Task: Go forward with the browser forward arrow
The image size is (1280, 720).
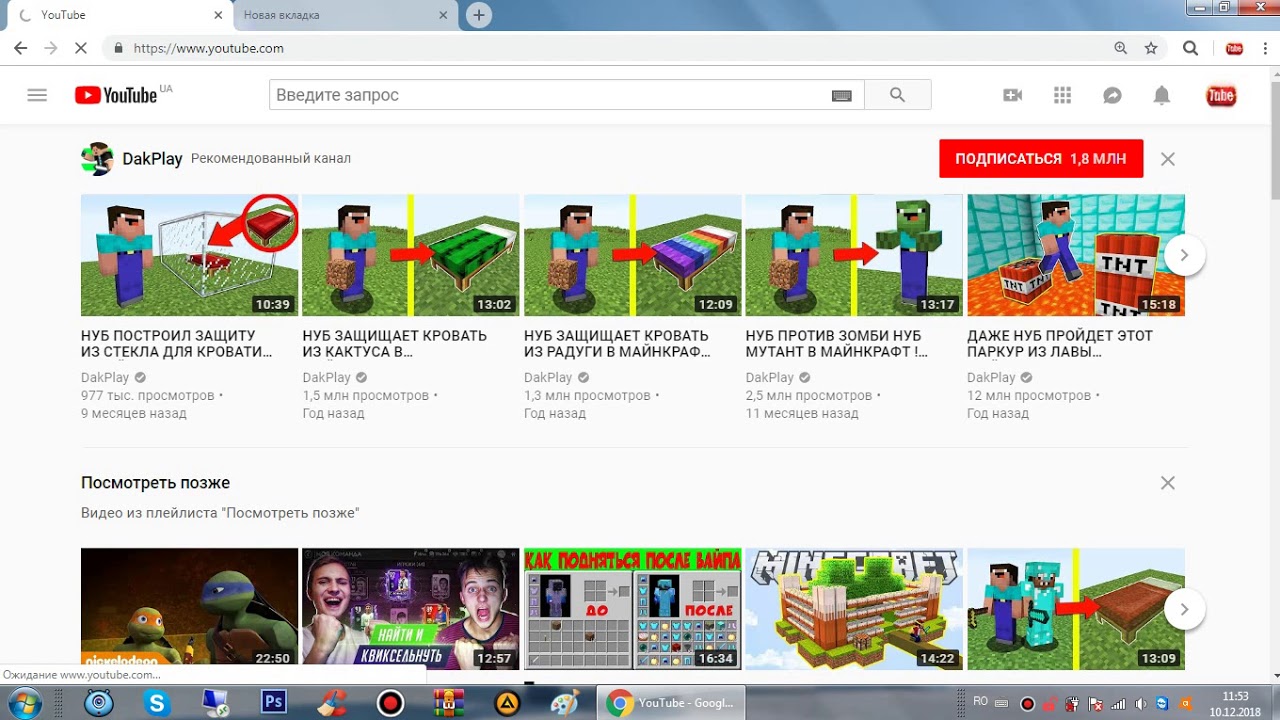Action: 50,48
